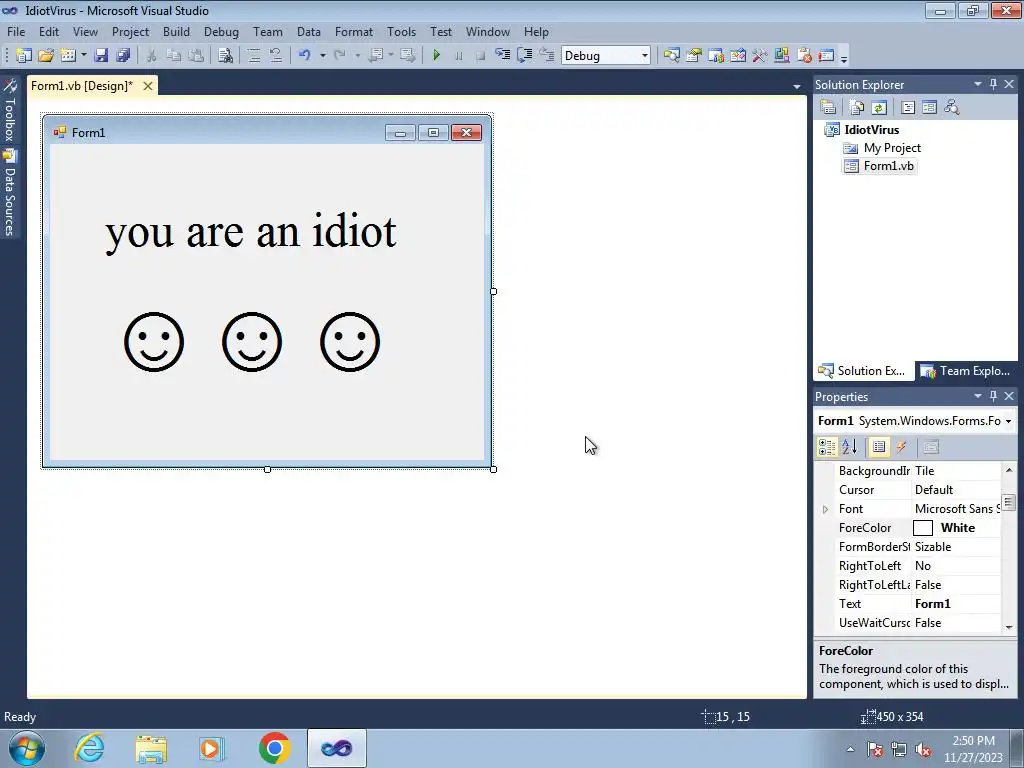Screen dimensions: 1024x768
Task: Click Show All Files in Solution Explorer
Action: pos(857,107)
